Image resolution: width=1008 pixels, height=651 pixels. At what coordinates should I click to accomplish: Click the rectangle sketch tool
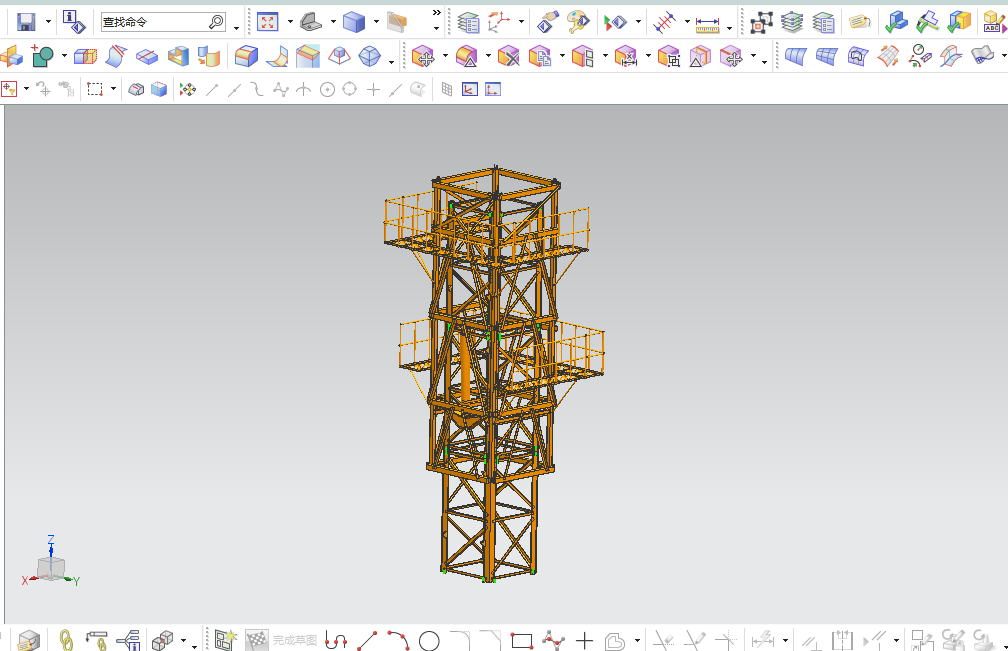521,641
